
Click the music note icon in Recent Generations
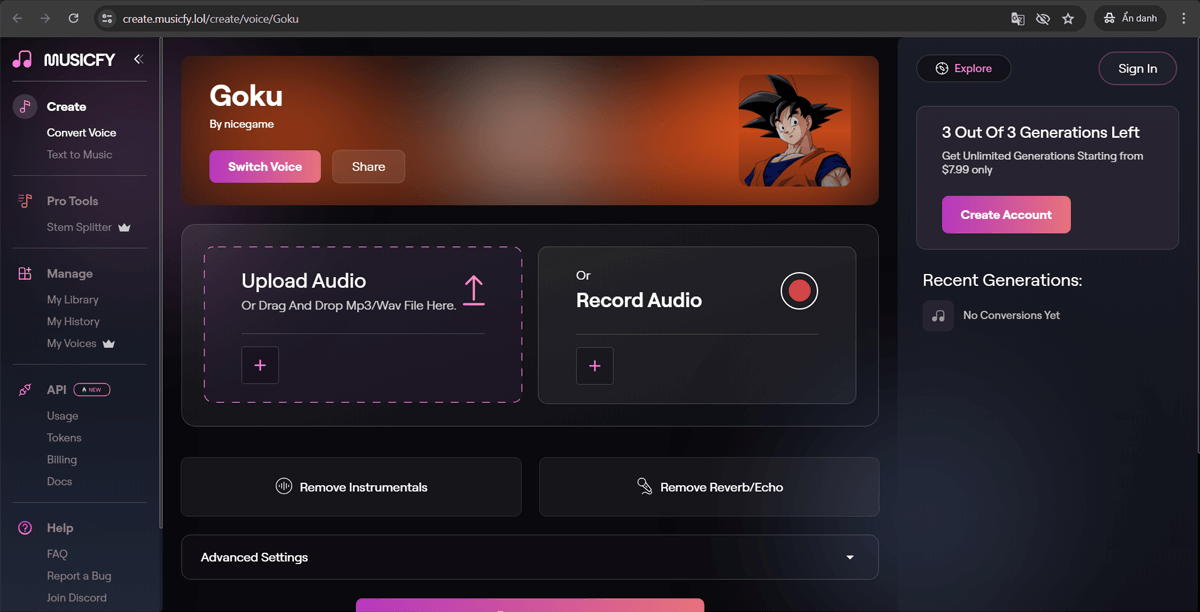click(938, 315)
